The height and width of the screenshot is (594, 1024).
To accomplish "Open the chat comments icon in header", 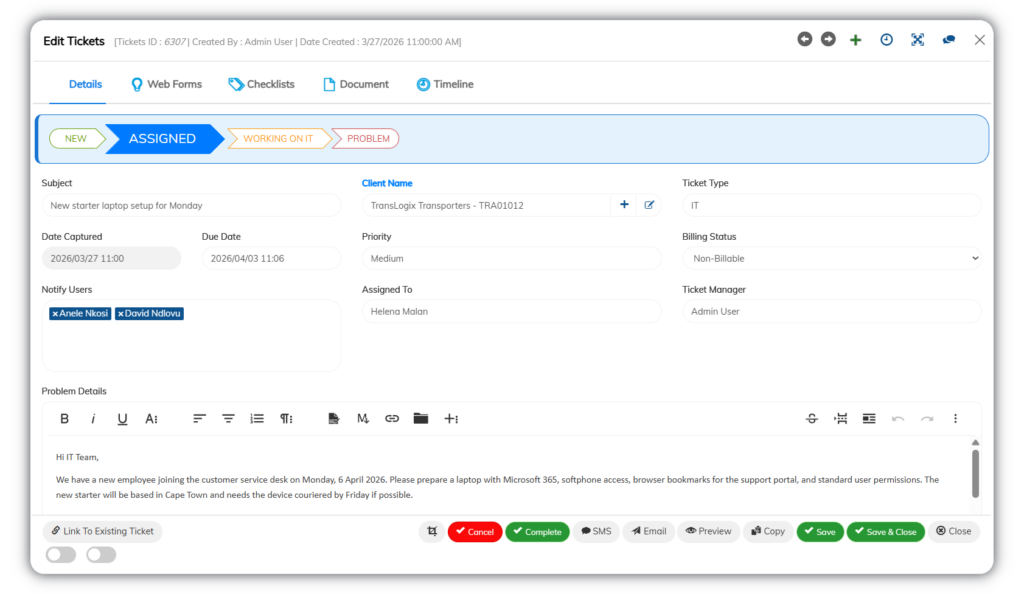I will pos(949,40).
